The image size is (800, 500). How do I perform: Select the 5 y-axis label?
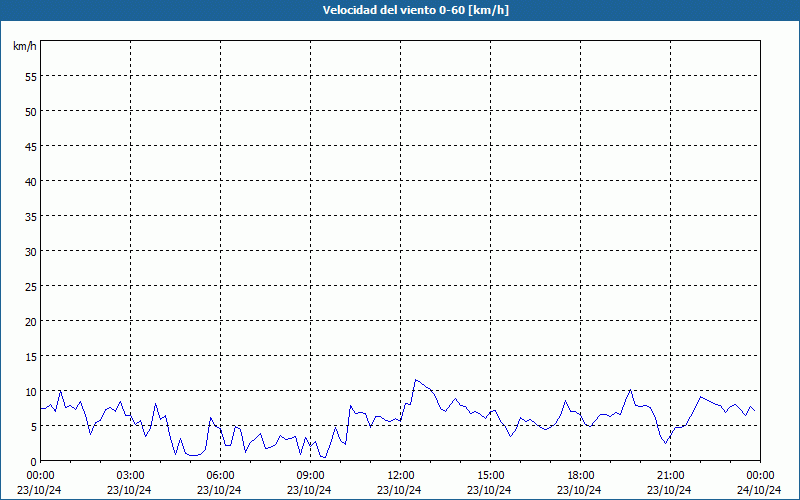pos(34,427)
